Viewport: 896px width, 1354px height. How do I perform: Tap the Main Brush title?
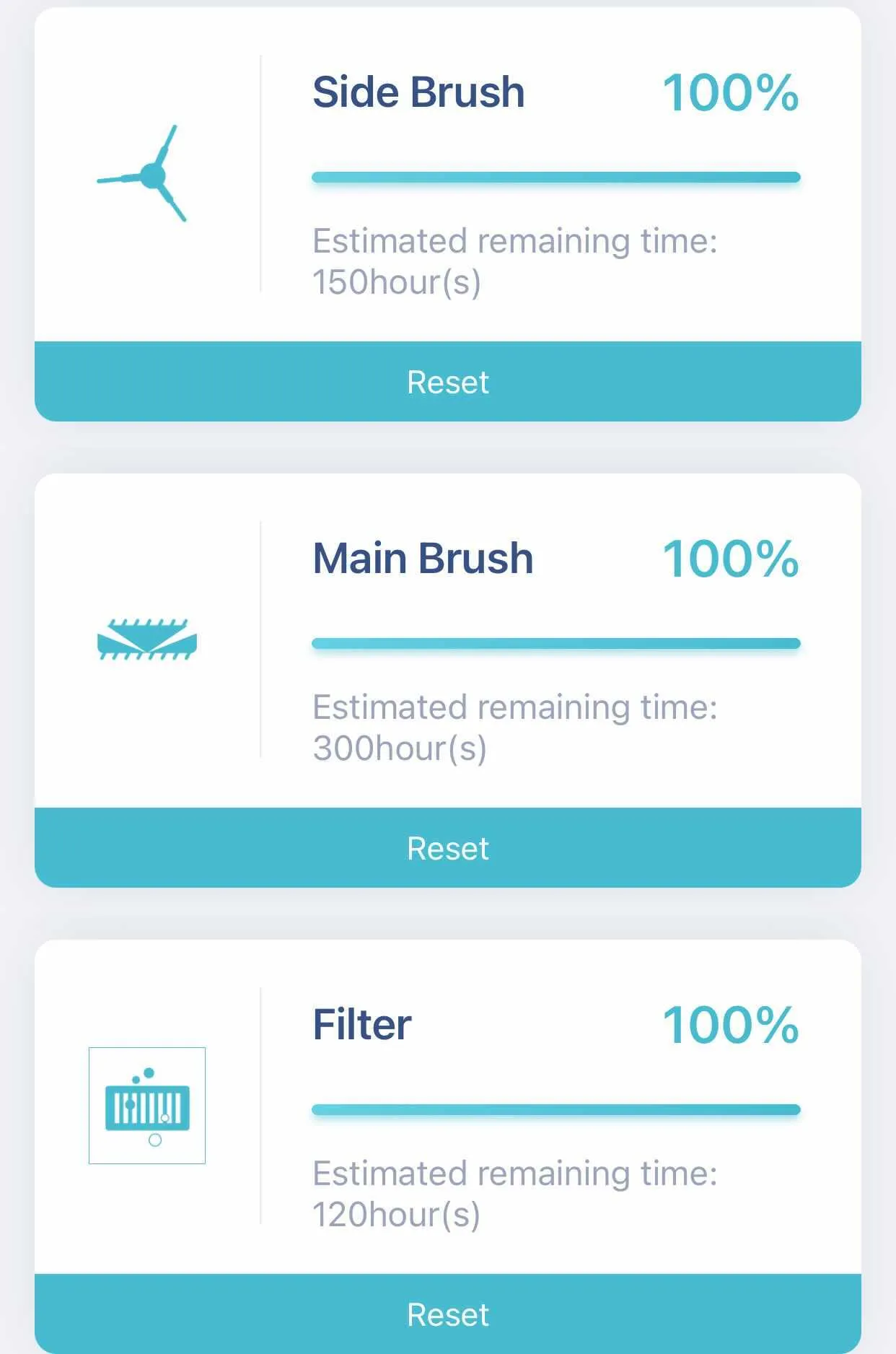pyautogui.click(x=423, y=559)
